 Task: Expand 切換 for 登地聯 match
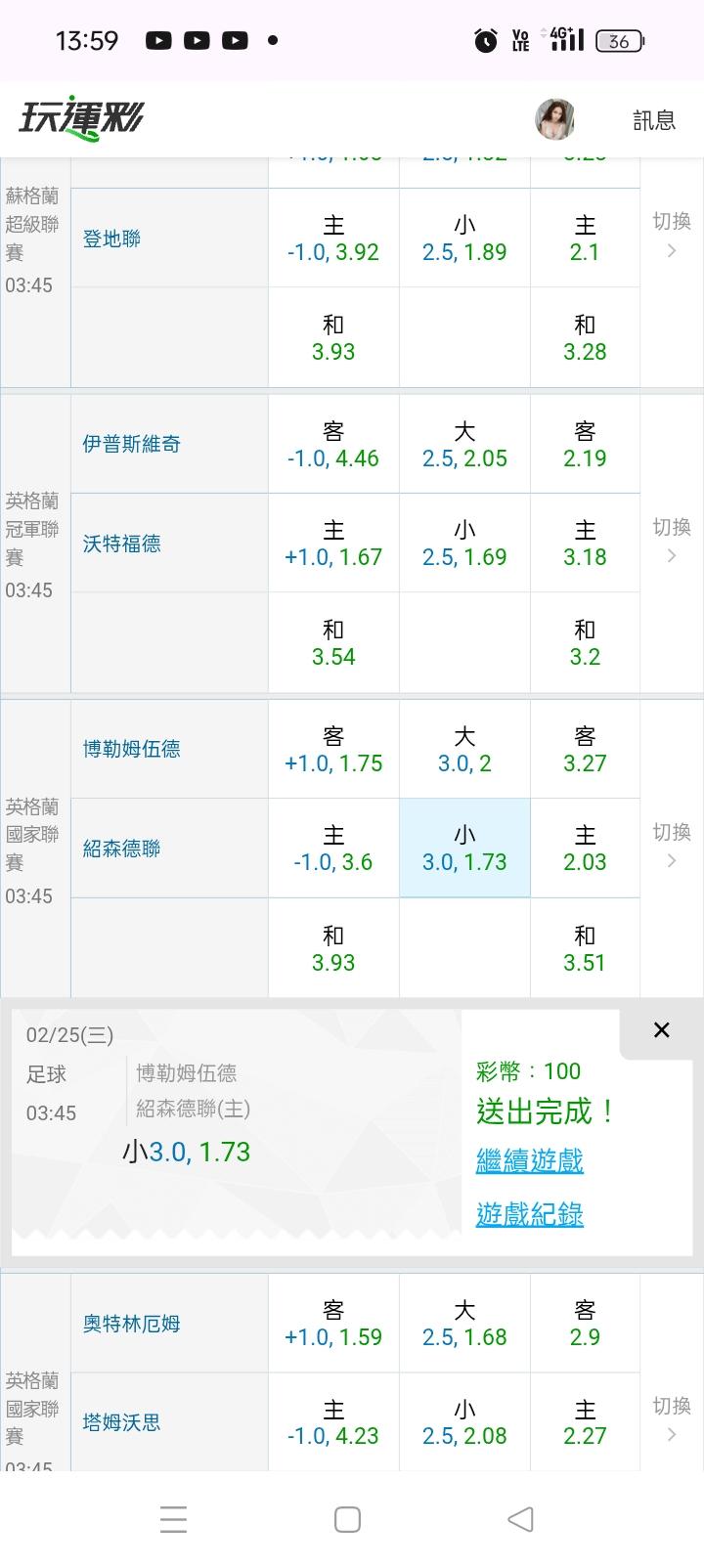coord(672,236)
